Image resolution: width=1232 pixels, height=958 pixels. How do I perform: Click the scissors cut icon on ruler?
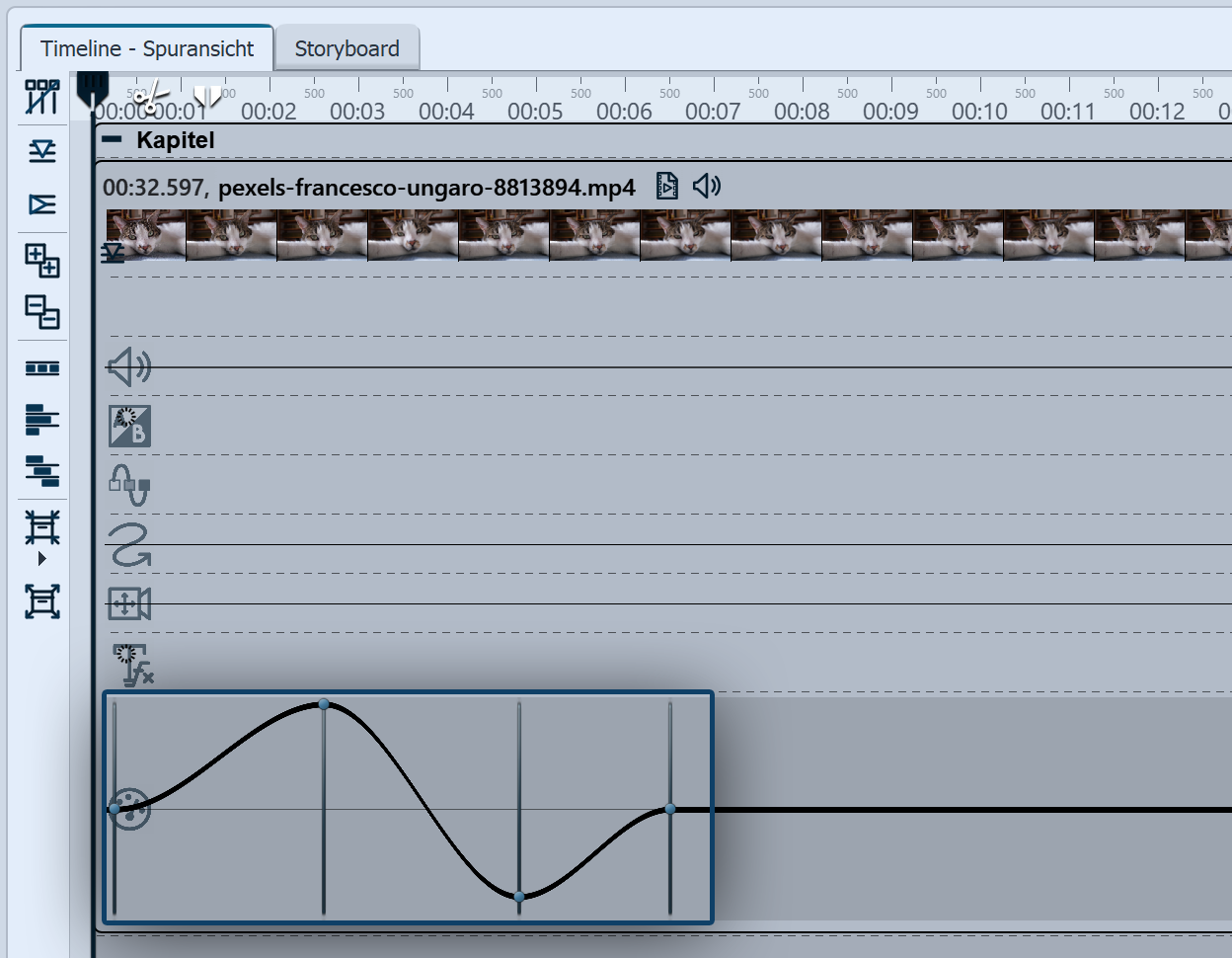(x=149, y=98)
